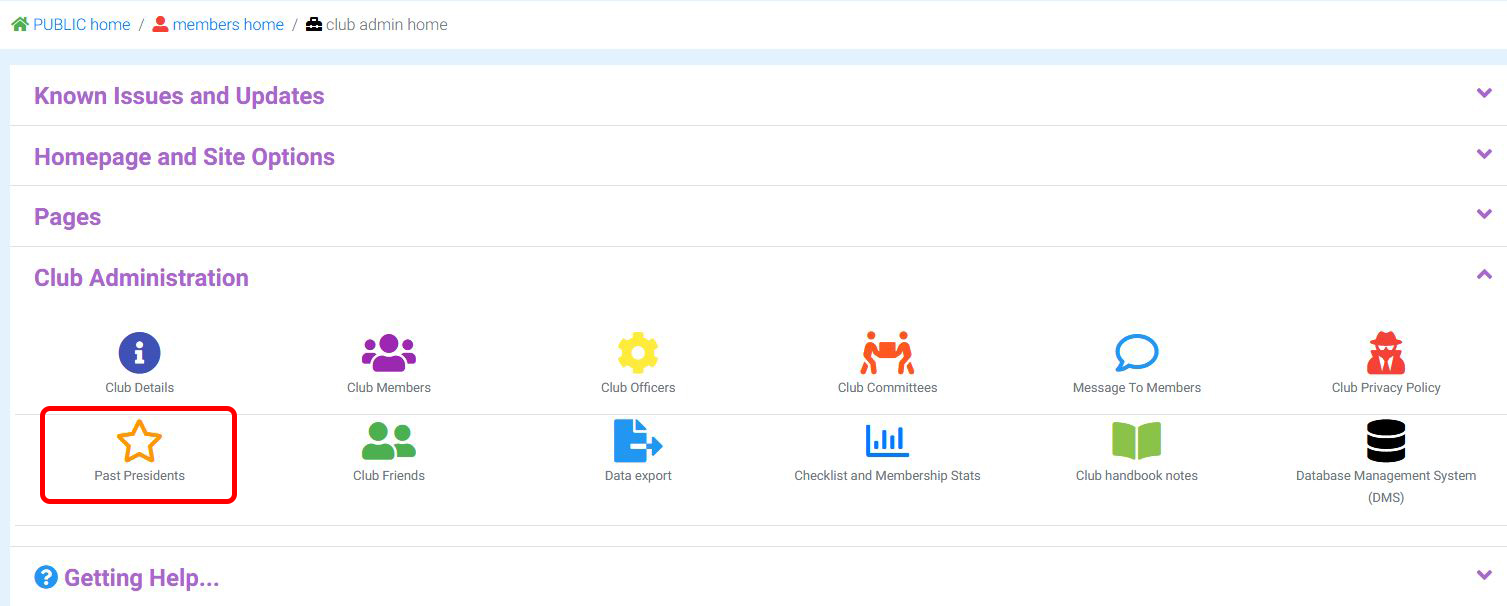
Task: Click the Club Privacy Policy label
Action: coord(1386,388)
